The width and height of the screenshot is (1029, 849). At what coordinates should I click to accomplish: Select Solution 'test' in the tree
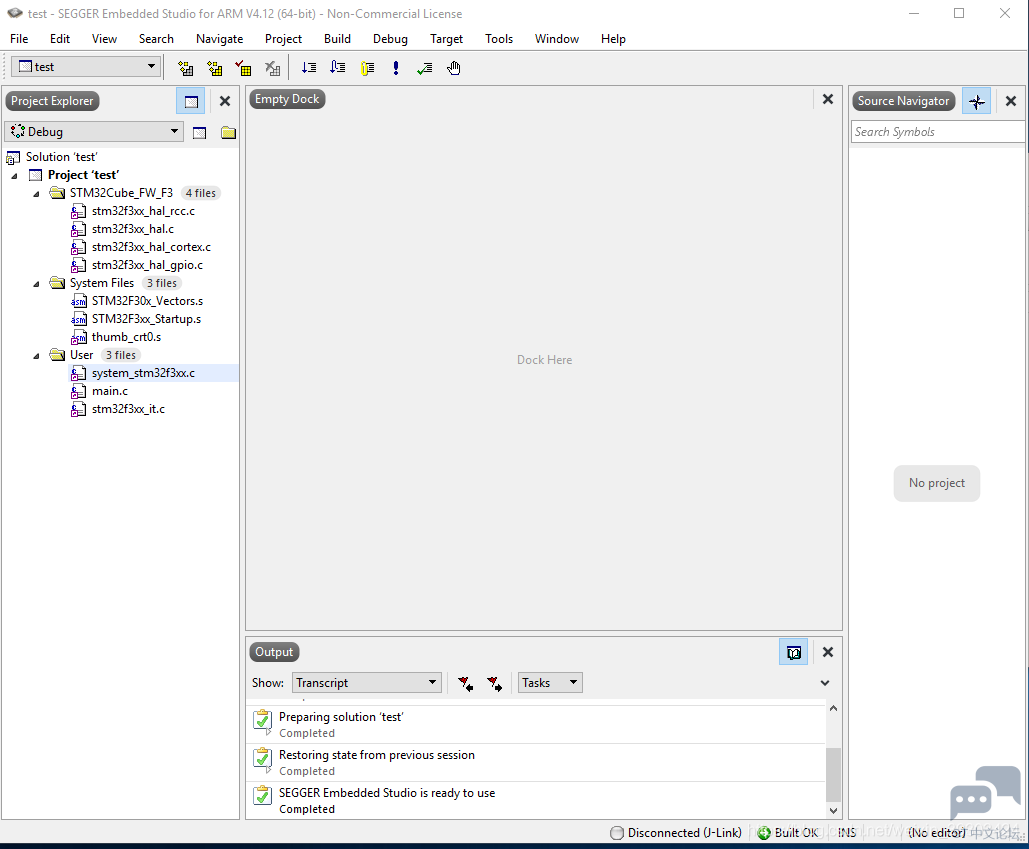point(61,157)
